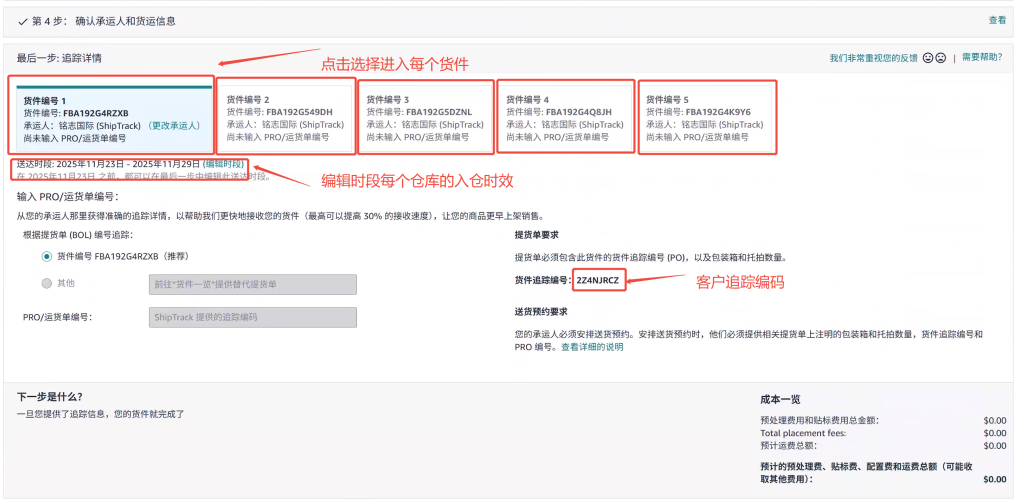Click the 预处理费用和贴标费用总金额 label
Viewport: 1016px width, 500px height.
(820, 420)
